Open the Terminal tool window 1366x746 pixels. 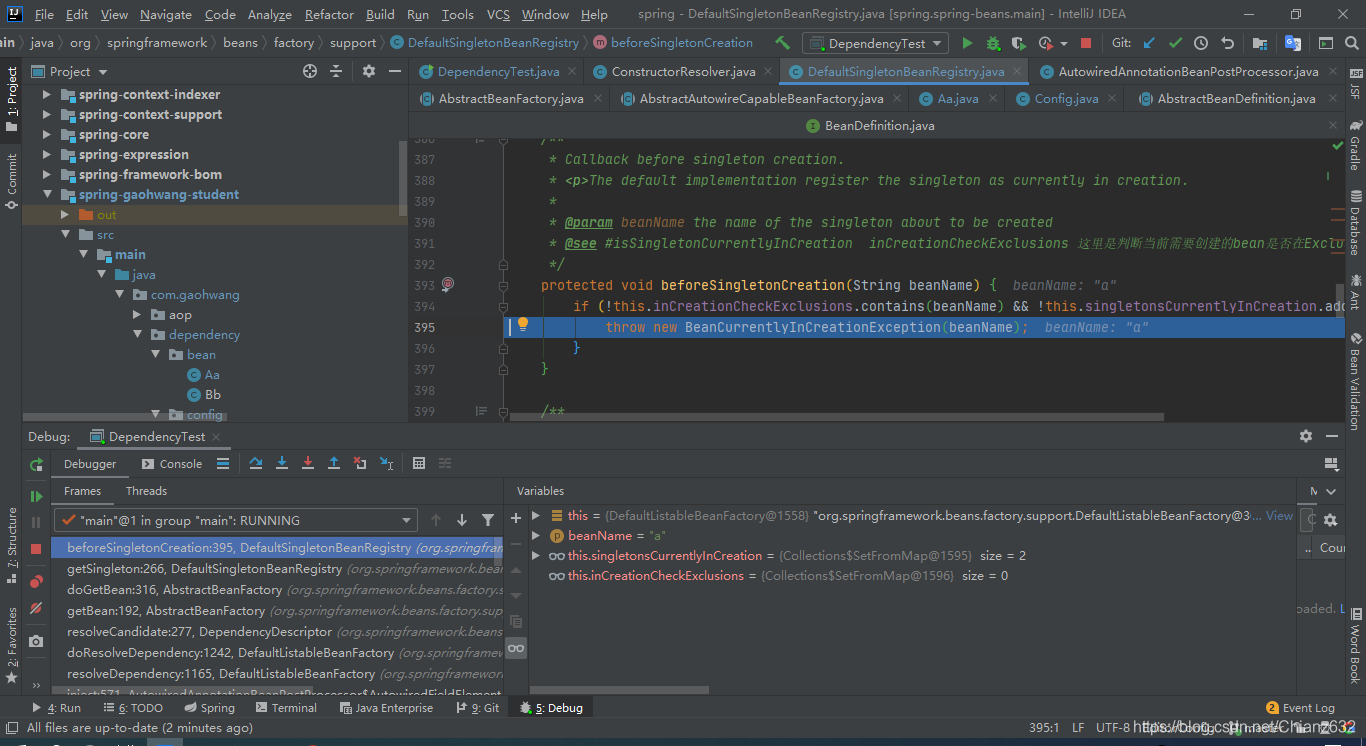click(285, 708)
